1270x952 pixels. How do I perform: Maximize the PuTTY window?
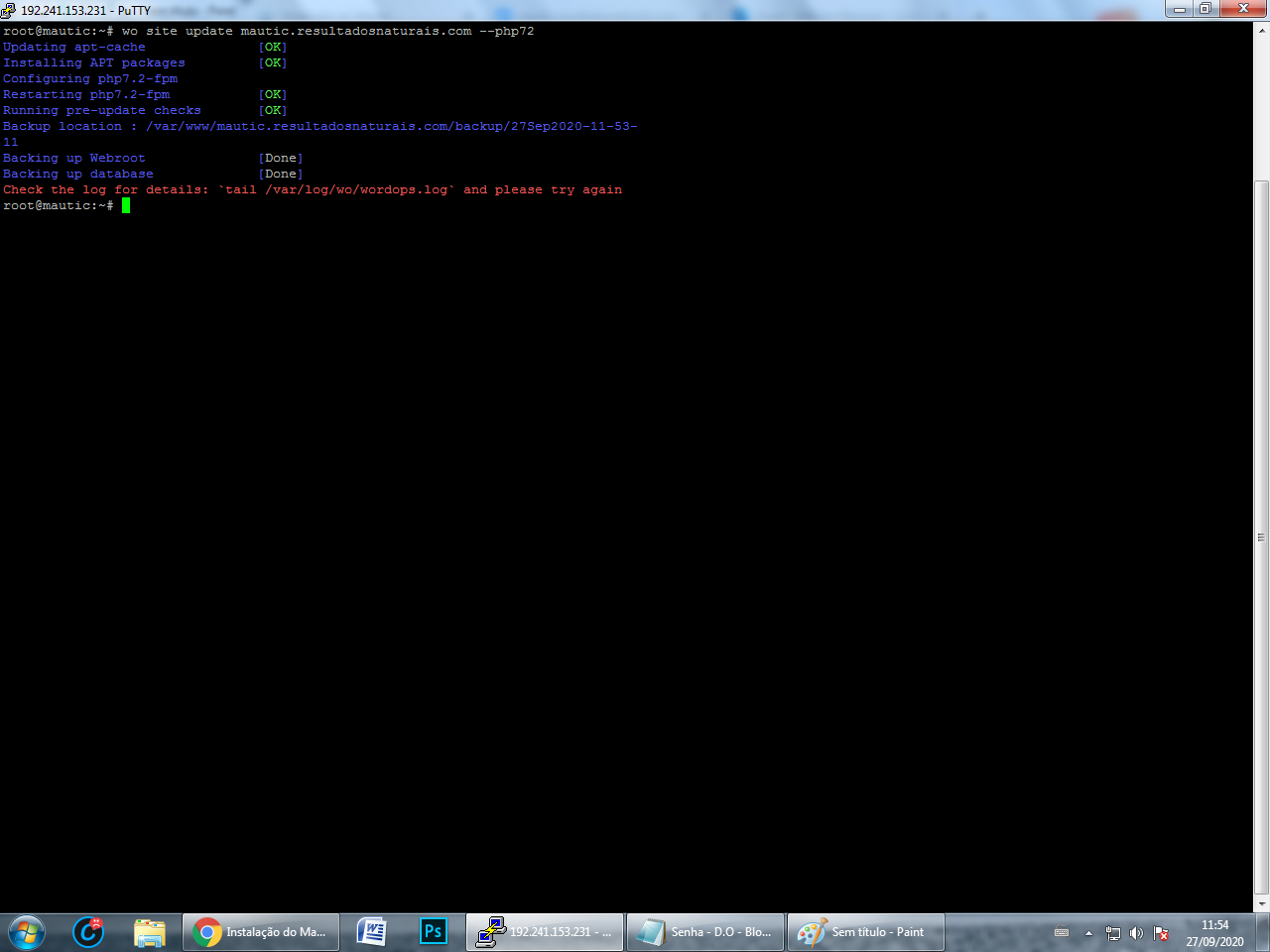pos(1205,9)
